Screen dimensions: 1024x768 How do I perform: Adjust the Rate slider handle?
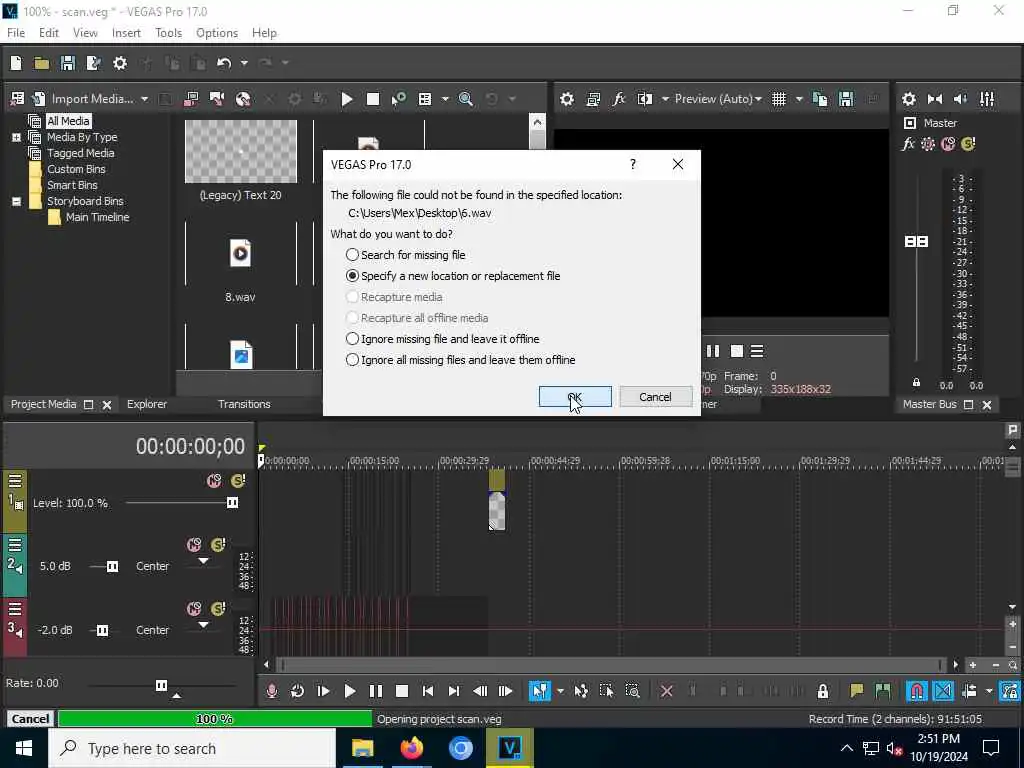161,685
